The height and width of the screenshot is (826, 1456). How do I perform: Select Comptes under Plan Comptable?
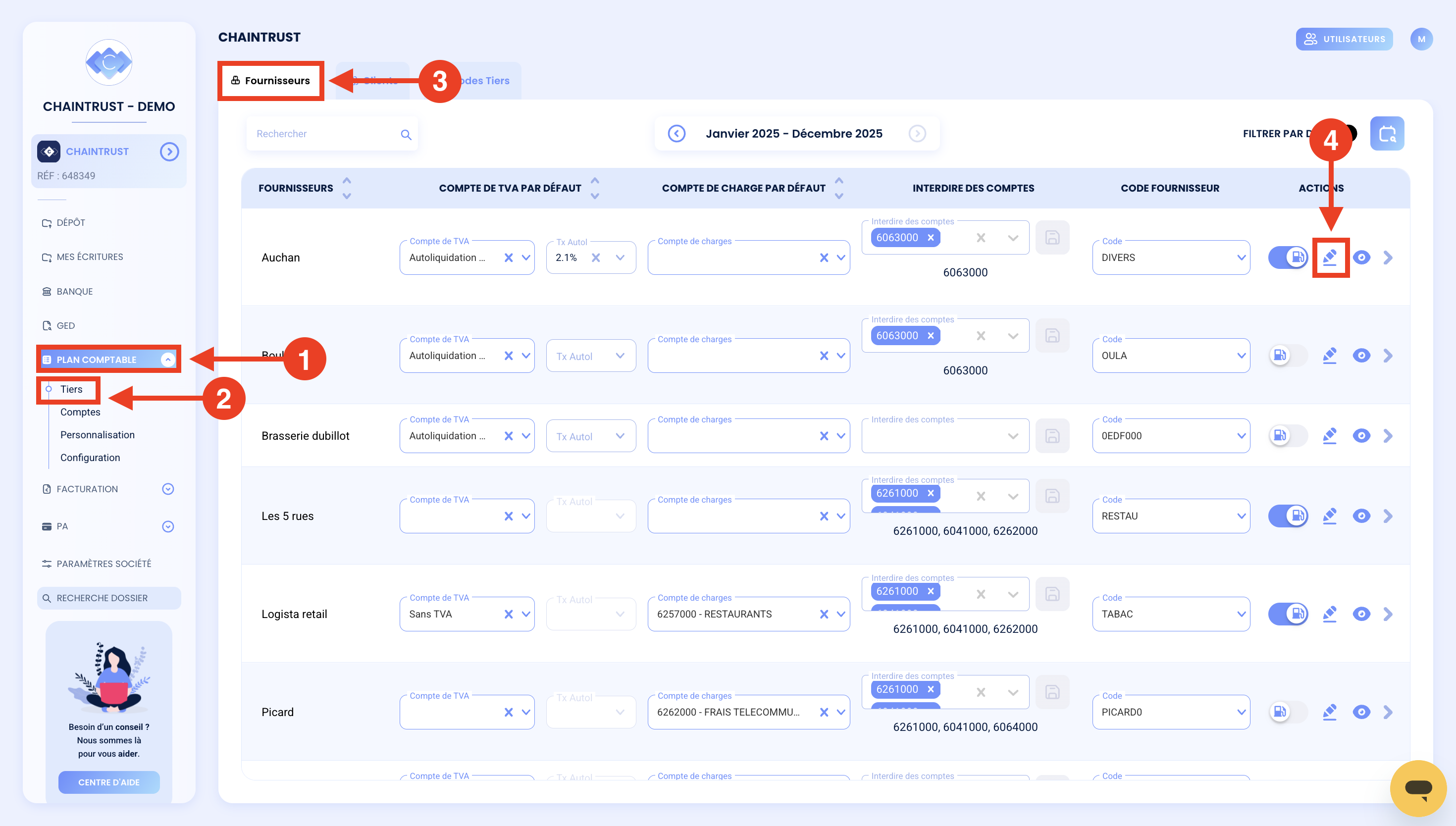point(80,412)
